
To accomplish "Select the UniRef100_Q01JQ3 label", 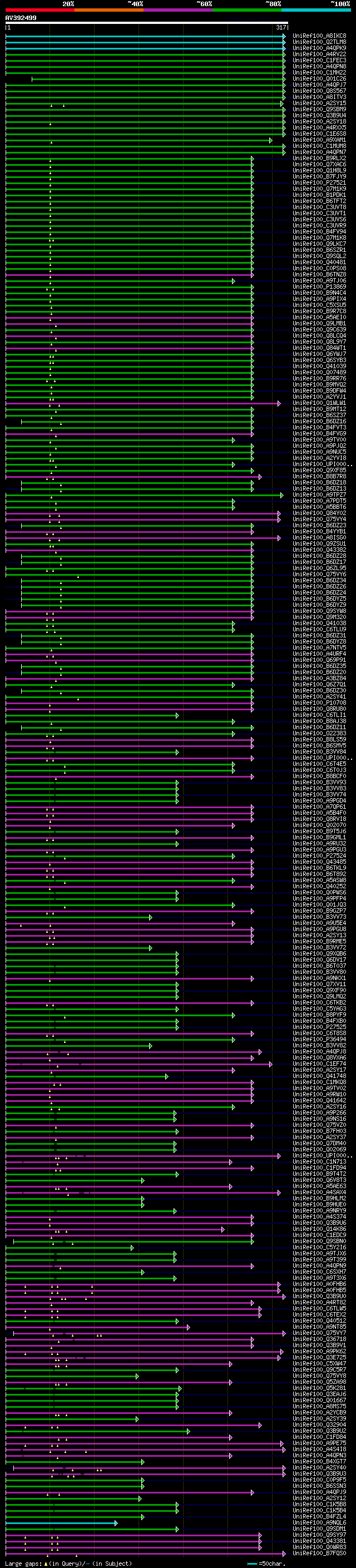I will (319, 904).
